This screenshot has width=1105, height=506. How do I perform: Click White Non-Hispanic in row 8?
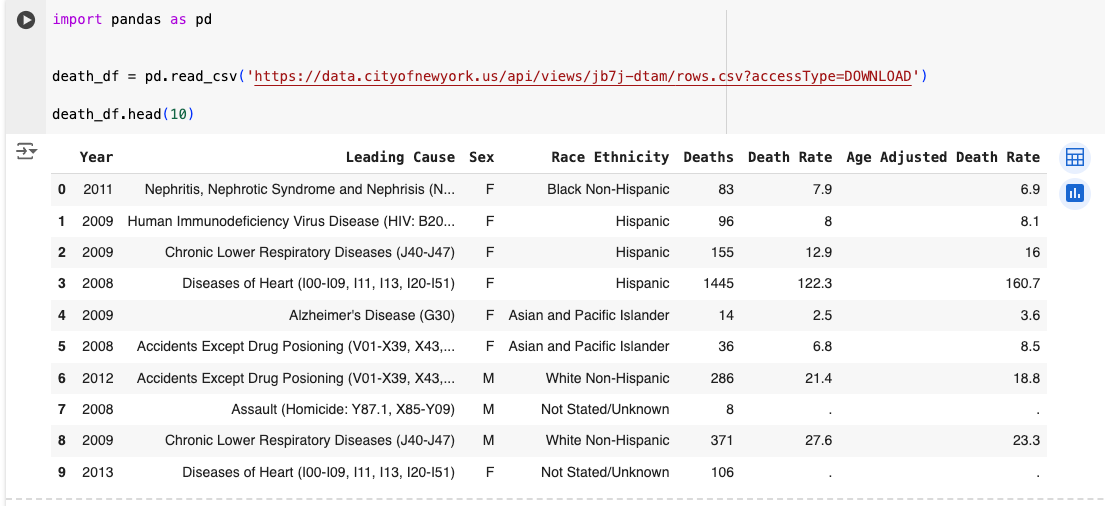pos(607,440)
